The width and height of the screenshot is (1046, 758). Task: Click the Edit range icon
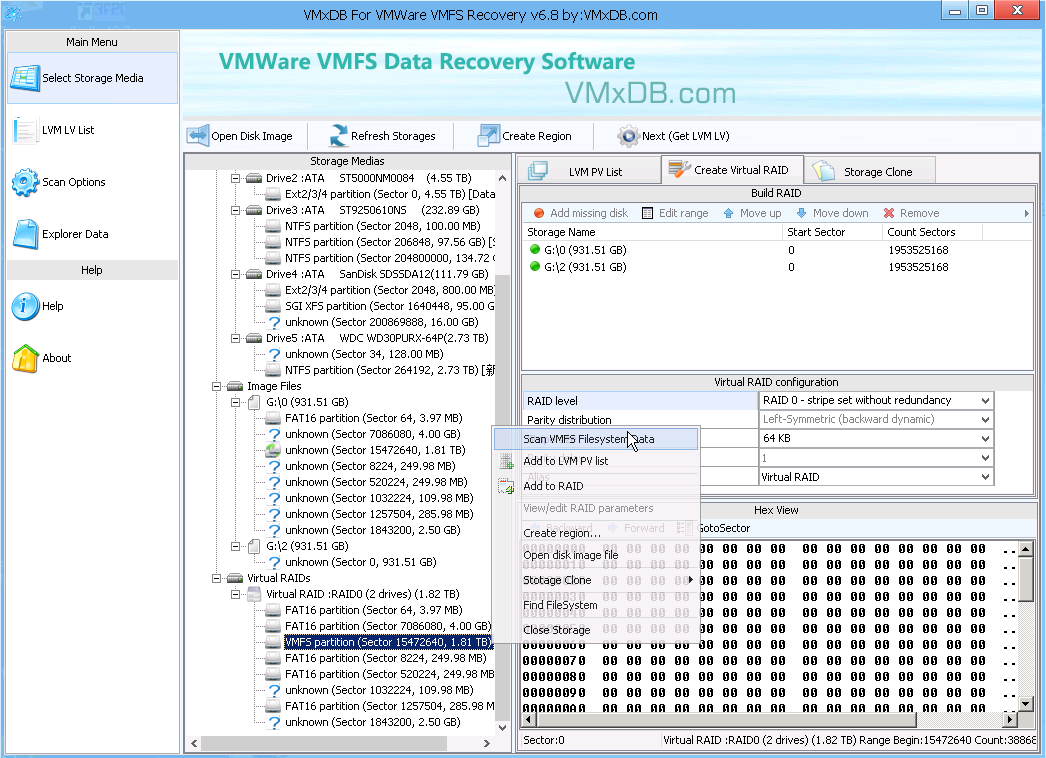click(647, 213)
